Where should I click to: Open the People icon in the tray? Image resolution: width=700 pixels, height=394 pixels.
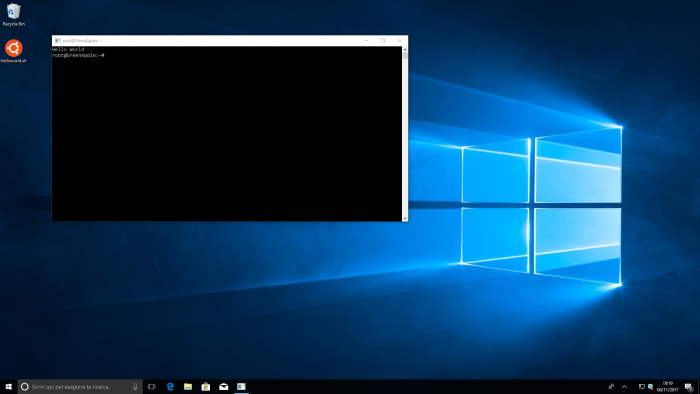pos(611,386)
